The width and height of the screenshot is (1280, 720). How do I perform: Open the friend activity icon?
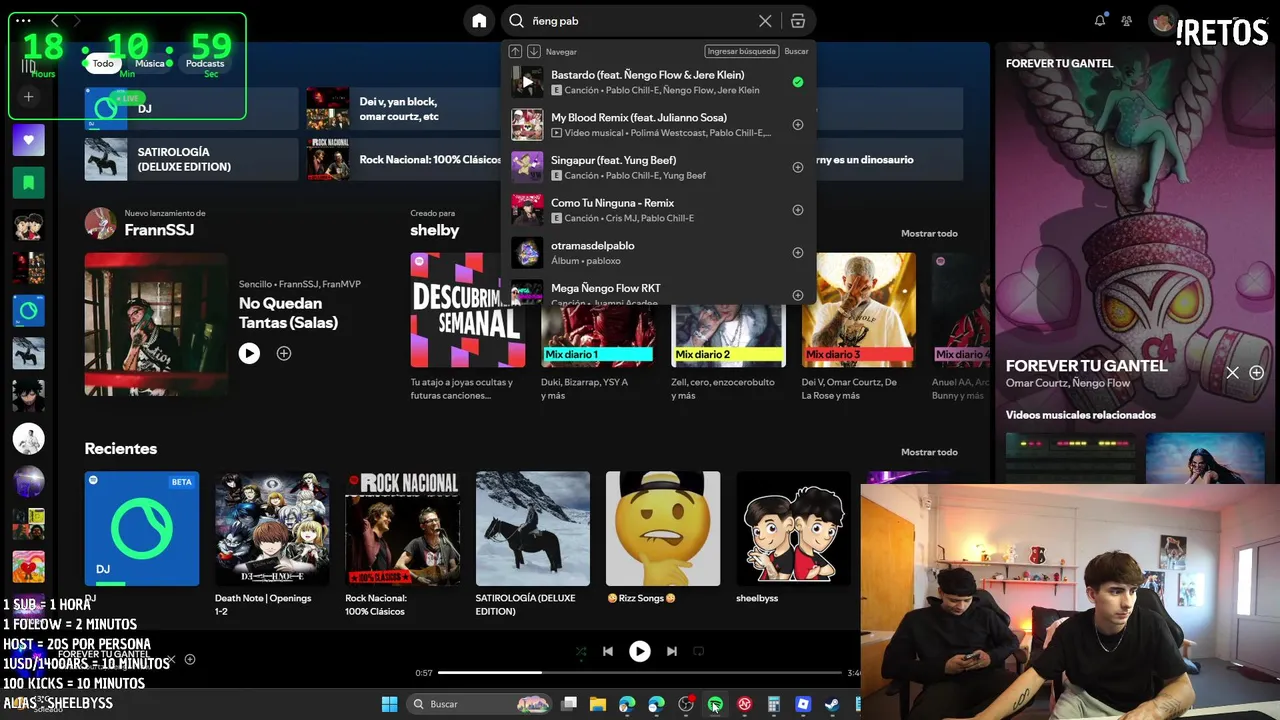point(1127,21)
